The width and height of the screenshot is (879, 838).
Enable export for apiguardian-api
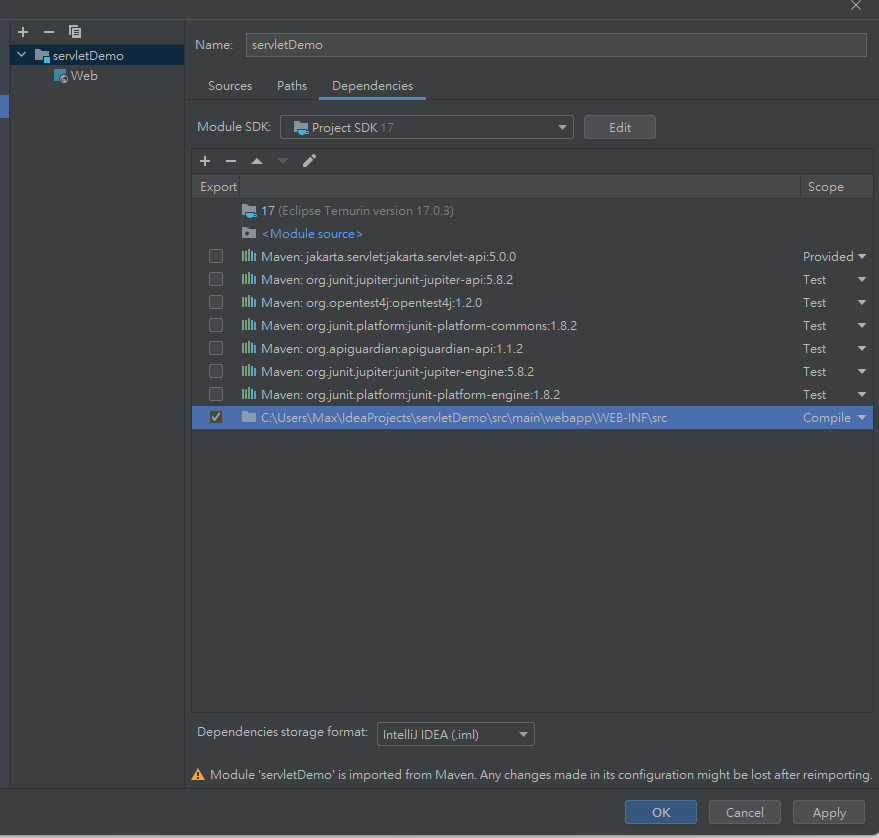(216, 348)
